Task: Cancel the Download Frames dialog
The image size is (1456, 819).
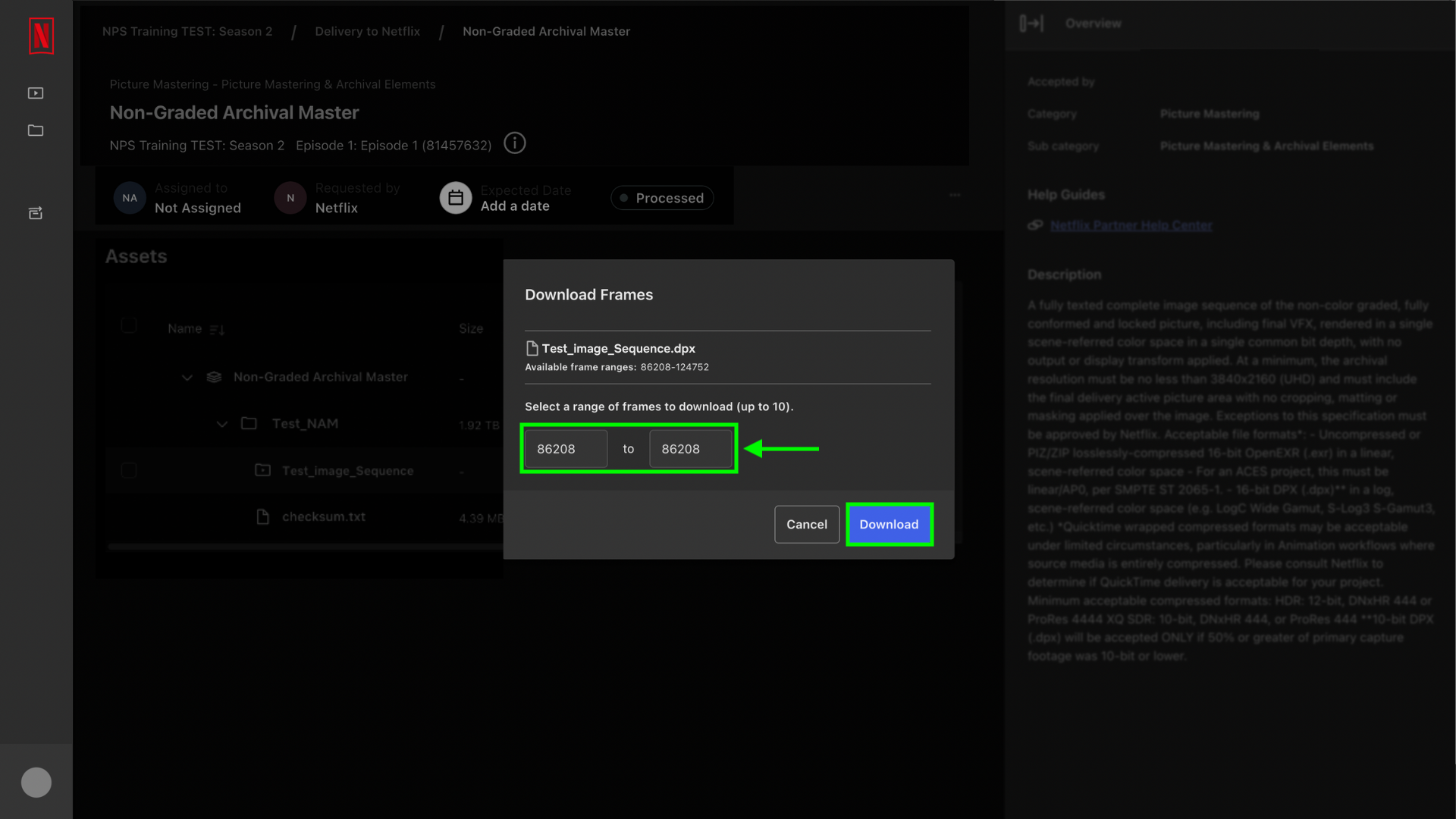Action: 807,524
